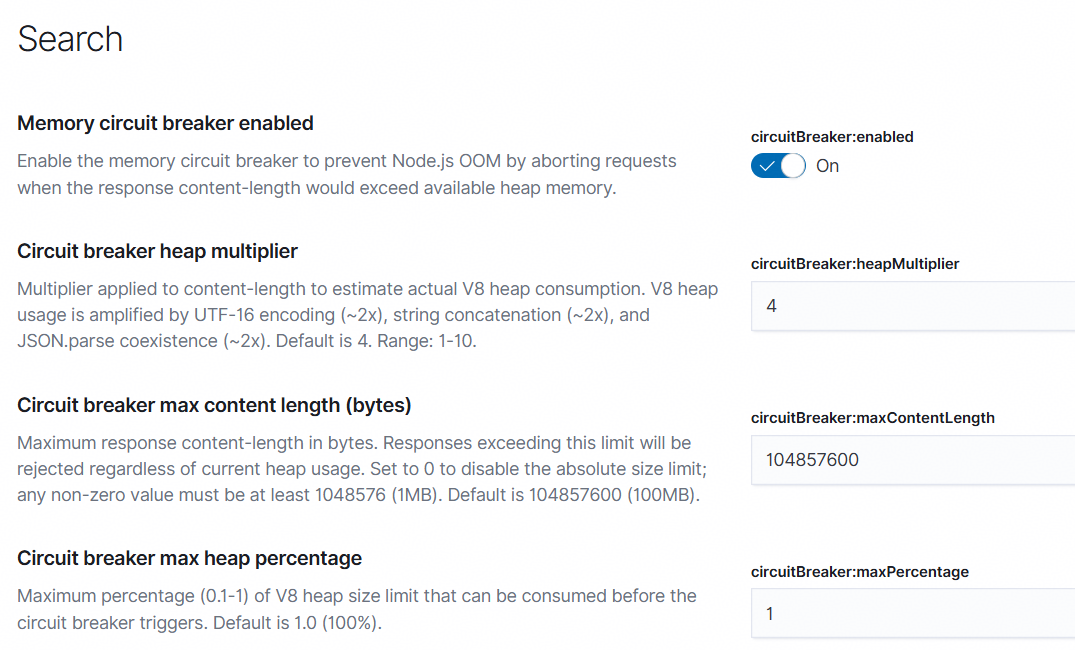
Task: Click the white knob of the enabled switch
Action: click(793, 166)
